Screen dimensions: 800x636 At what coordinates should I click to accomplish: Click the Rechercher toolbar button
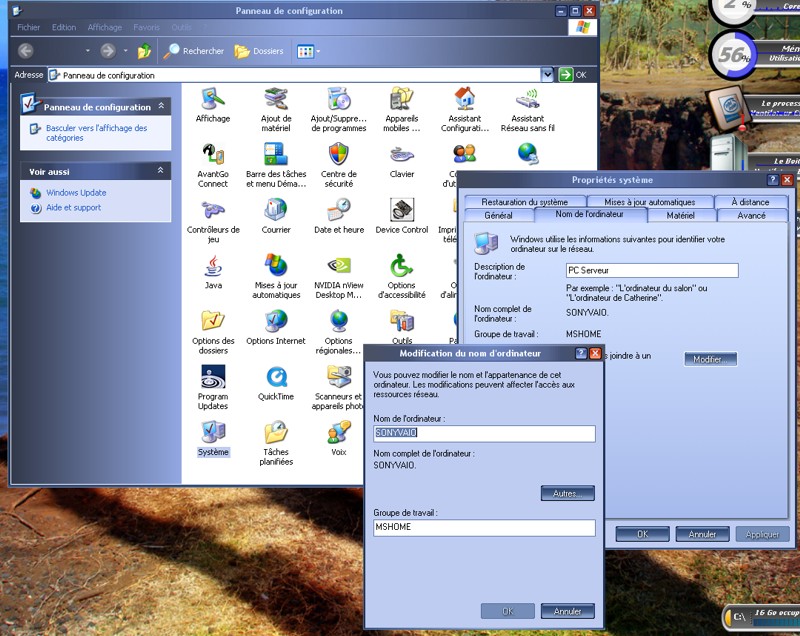click(195, 51)
